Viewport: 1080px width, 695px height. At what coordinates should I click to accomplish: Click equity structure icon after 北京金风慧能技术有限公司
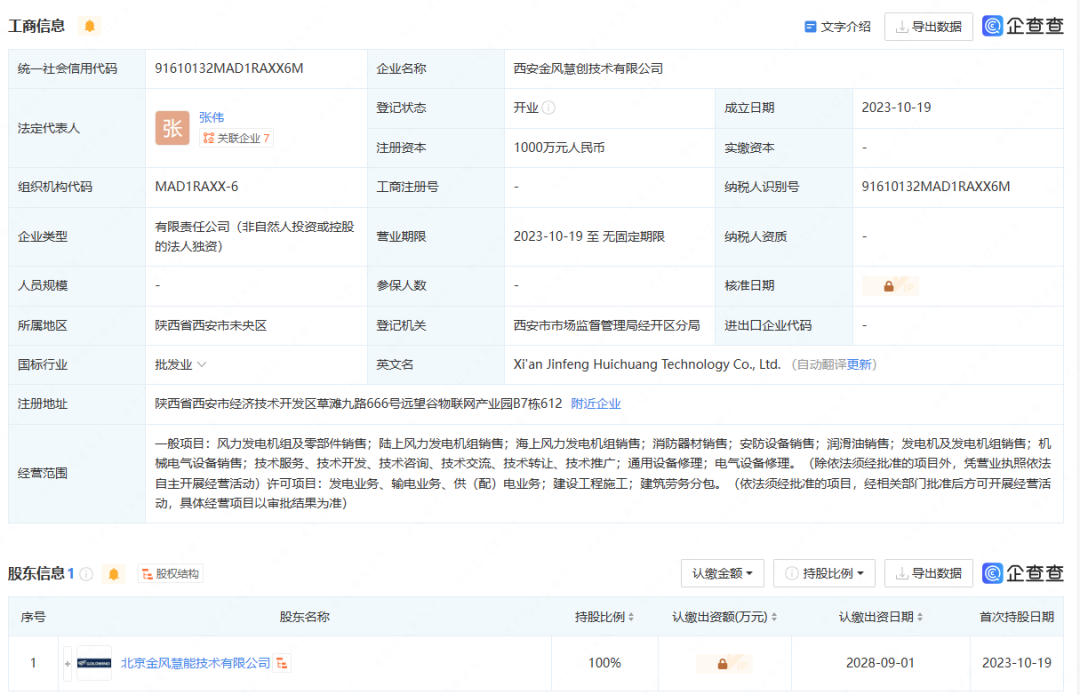coord(284,663)
